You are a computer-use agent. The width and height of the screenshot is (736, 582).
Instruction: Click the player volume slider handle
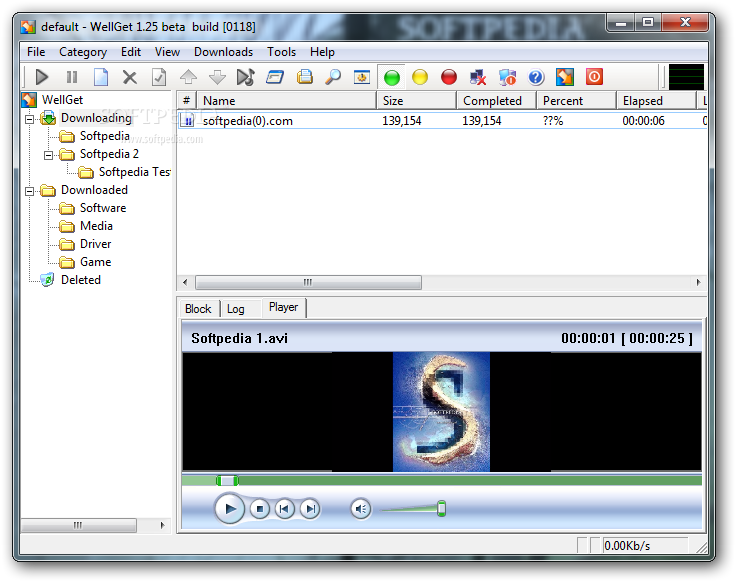click(441, 508)
